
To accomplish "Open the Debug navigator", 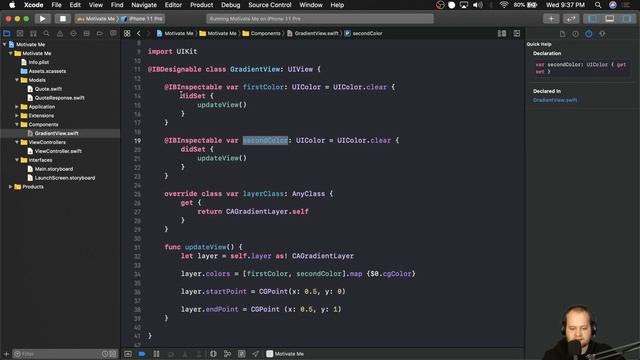I will tap(87, 33).
